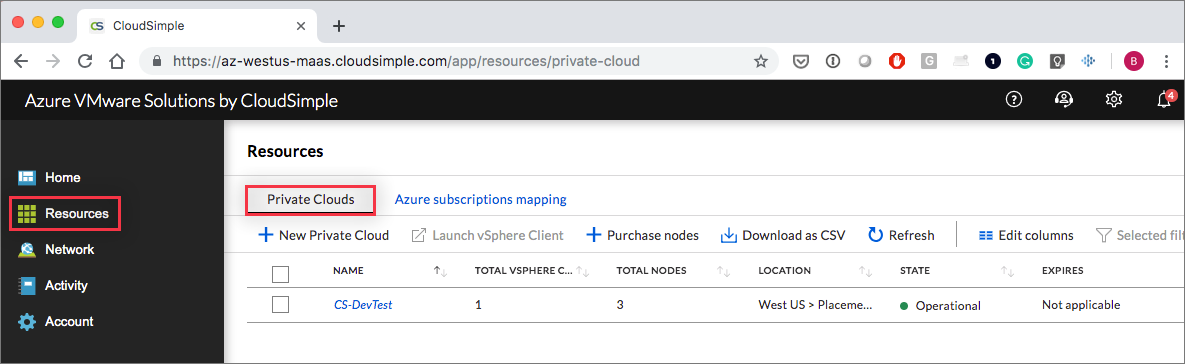Open the Account gear icon in sidebar
The width and height of the screenshot is (1185, 364).
27,322
